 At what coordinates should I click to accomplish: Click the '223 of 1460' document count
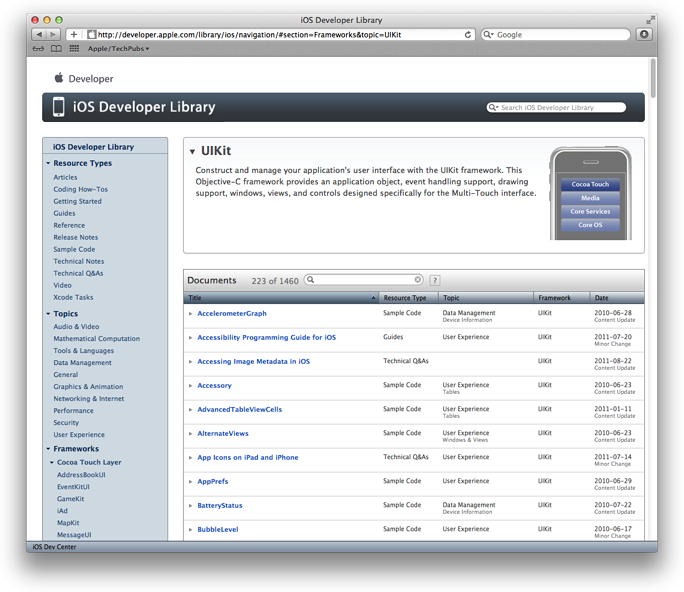coord(275,281)
